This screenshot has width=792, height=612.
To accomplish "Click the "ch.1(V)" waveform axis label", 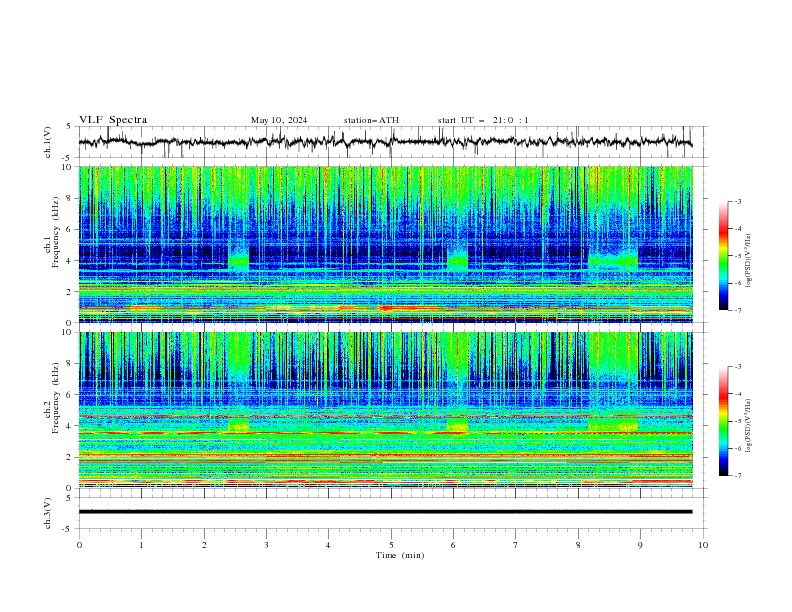I will point(48,142).
